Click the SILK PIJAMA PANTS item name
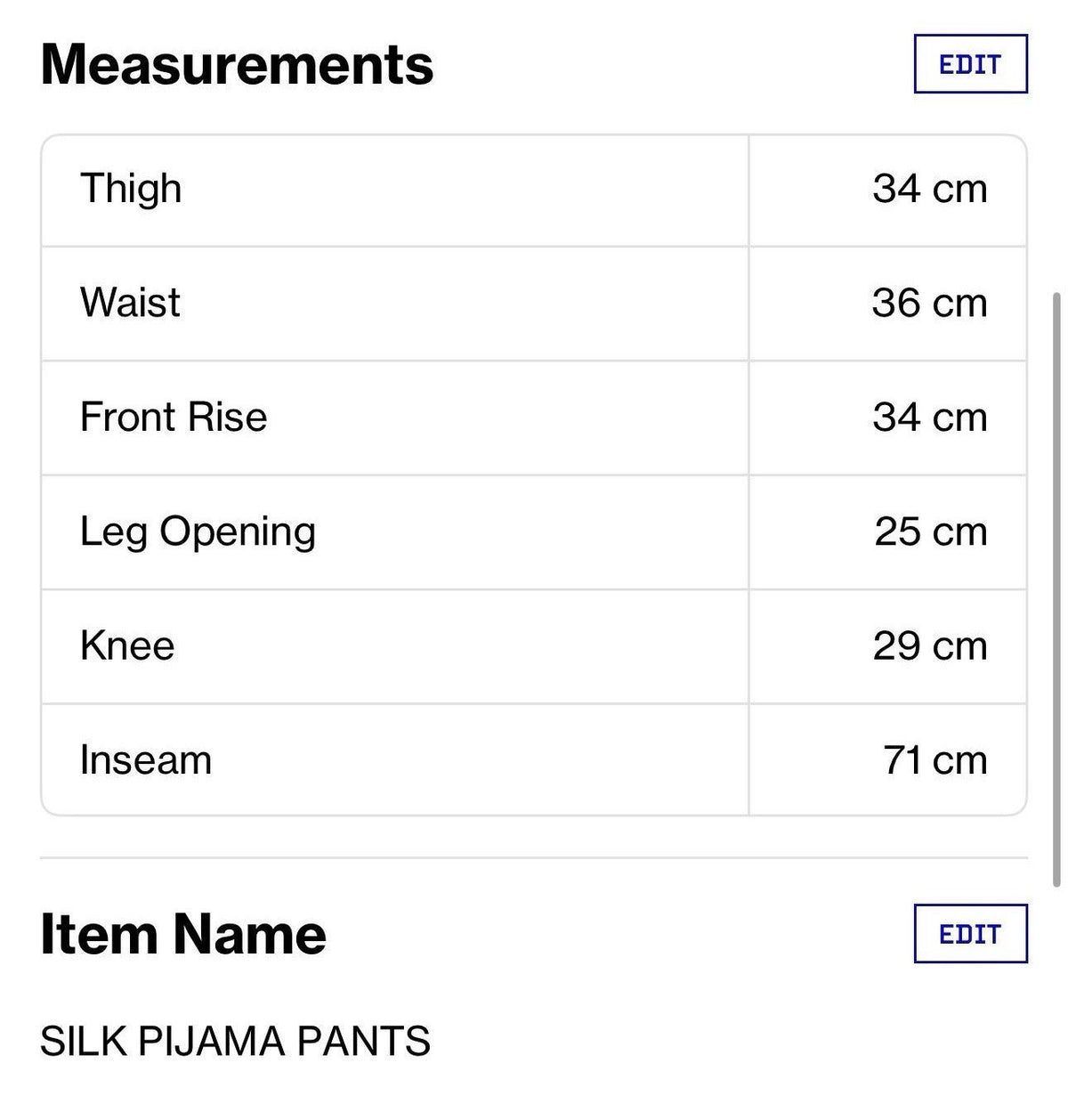 (235, 1041)
